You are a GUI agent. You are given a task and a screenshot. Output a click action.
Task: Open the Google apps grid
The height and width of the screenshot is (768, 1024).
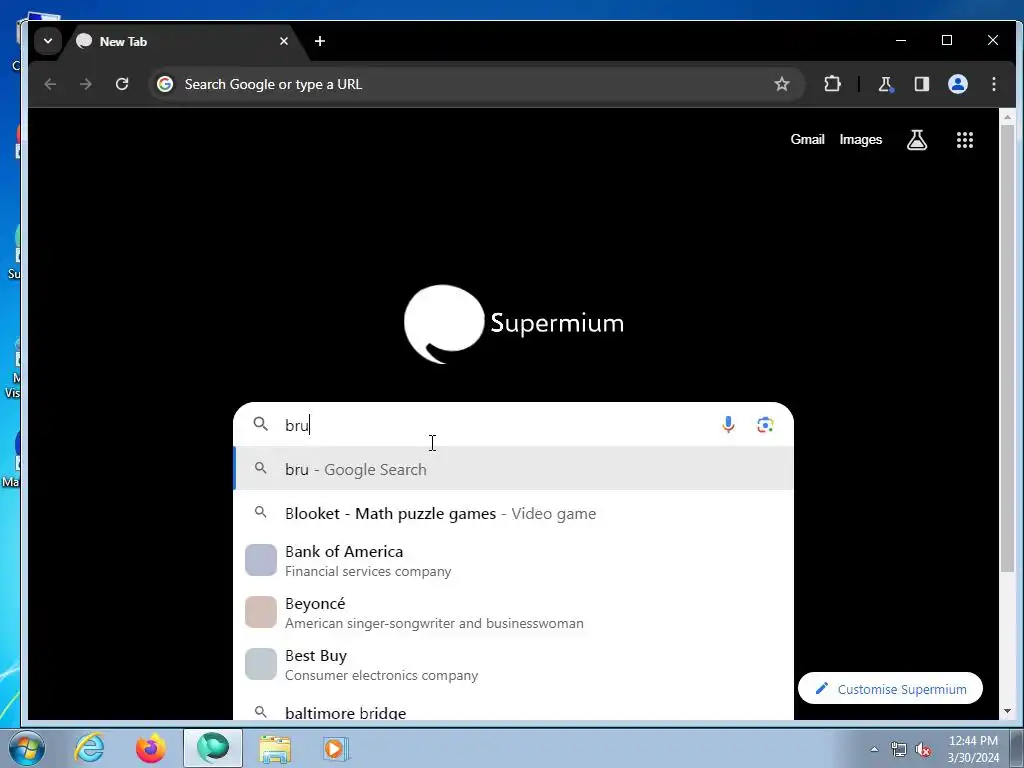click(x=965, y=140)
